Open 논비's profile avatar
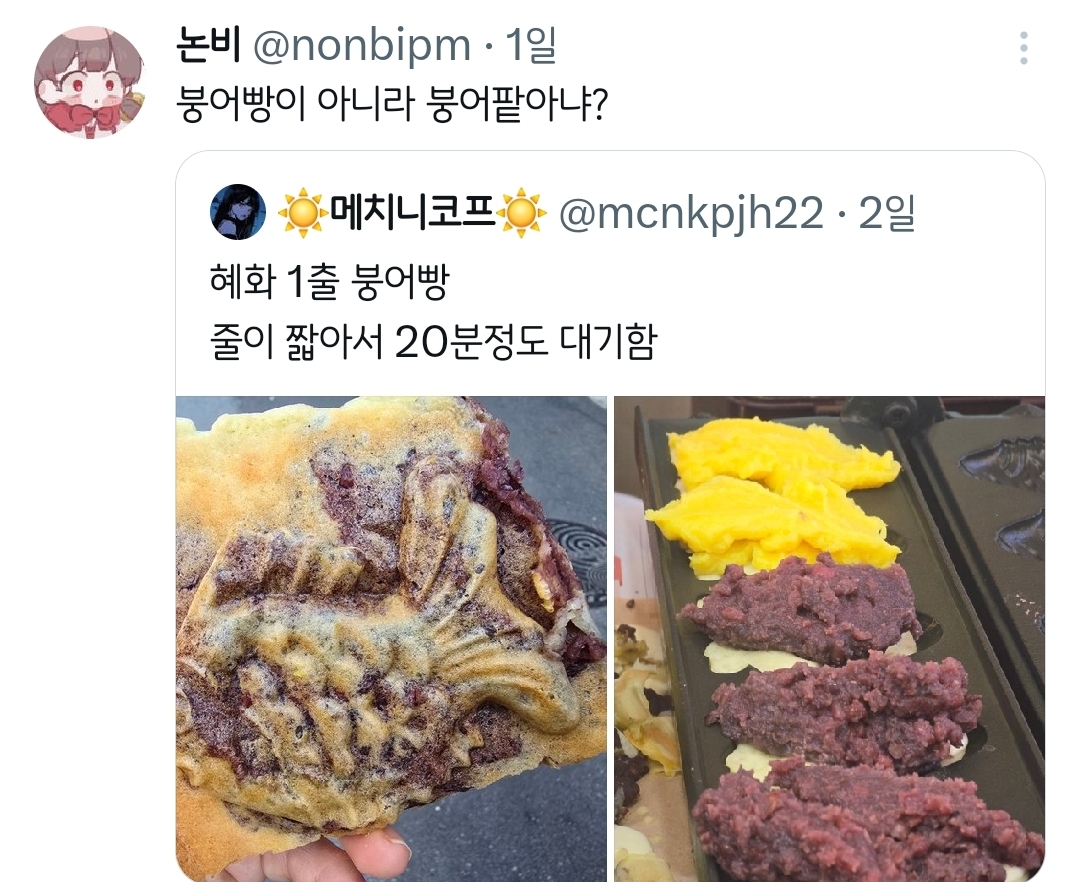Viewport: 1080px width, 882px height. click(x=90, y=83)
